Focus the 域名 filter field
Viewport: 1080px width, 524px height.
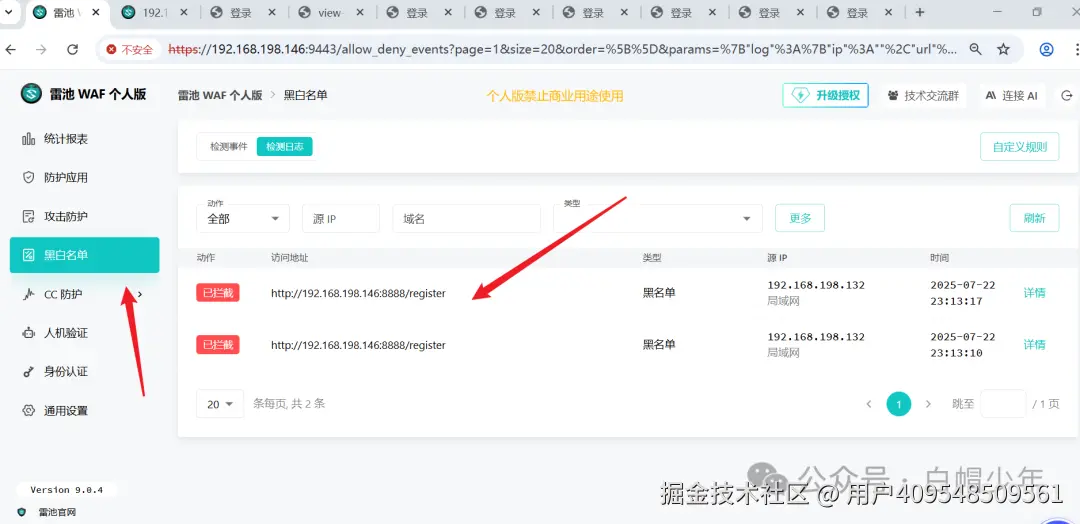tap(466, 218)
